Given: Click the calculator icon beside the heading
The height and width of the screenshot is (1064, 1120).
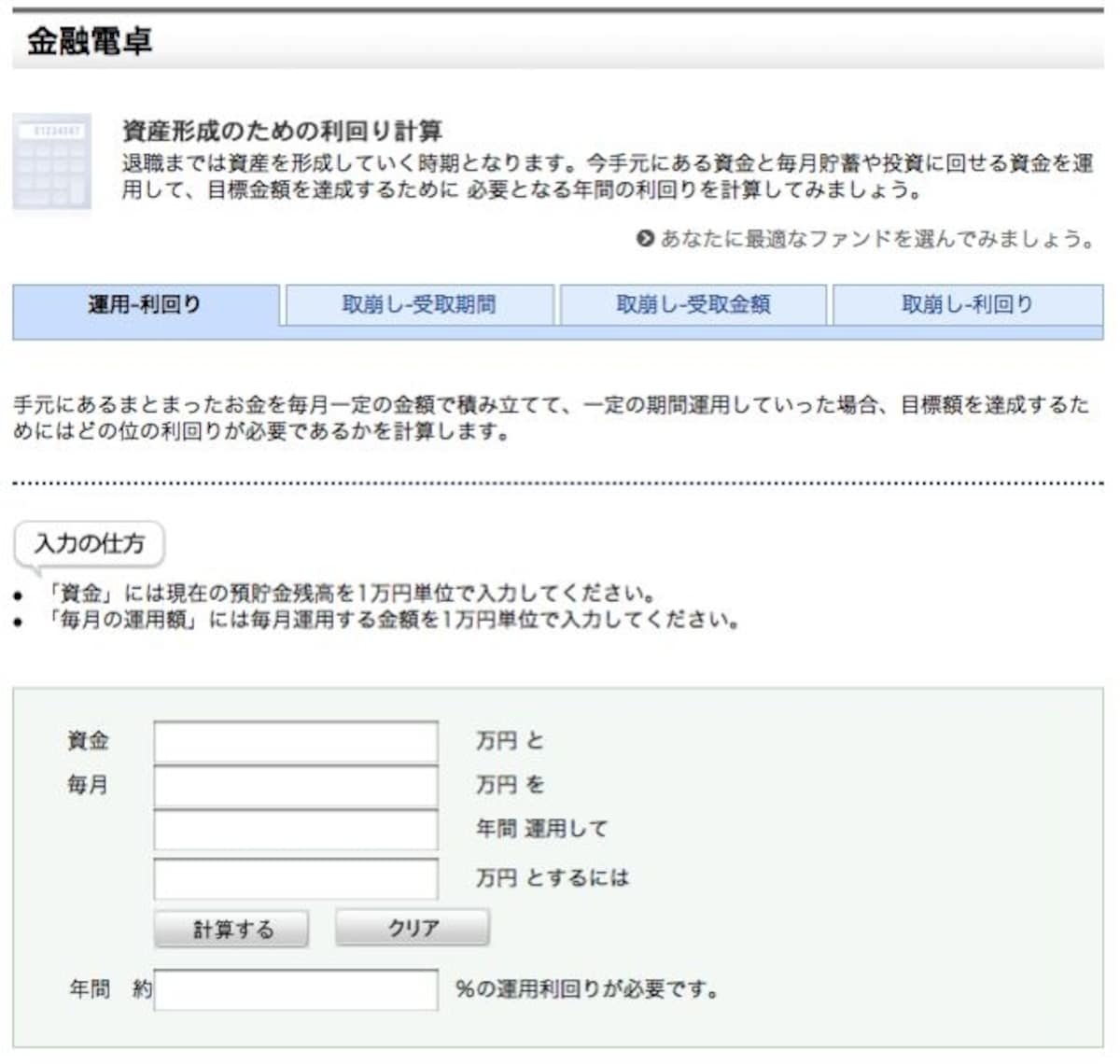Looking at the screenshot, I should [52, 163].
